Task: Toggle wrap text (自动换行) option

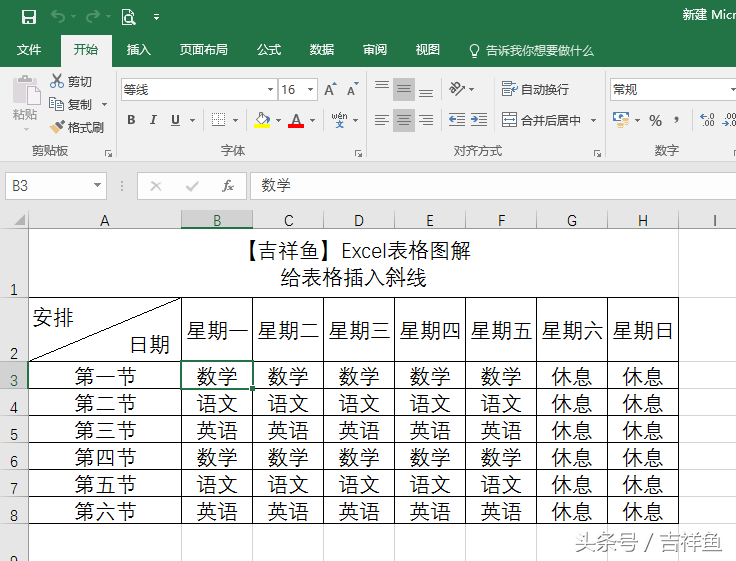Action: pos(535,89)
